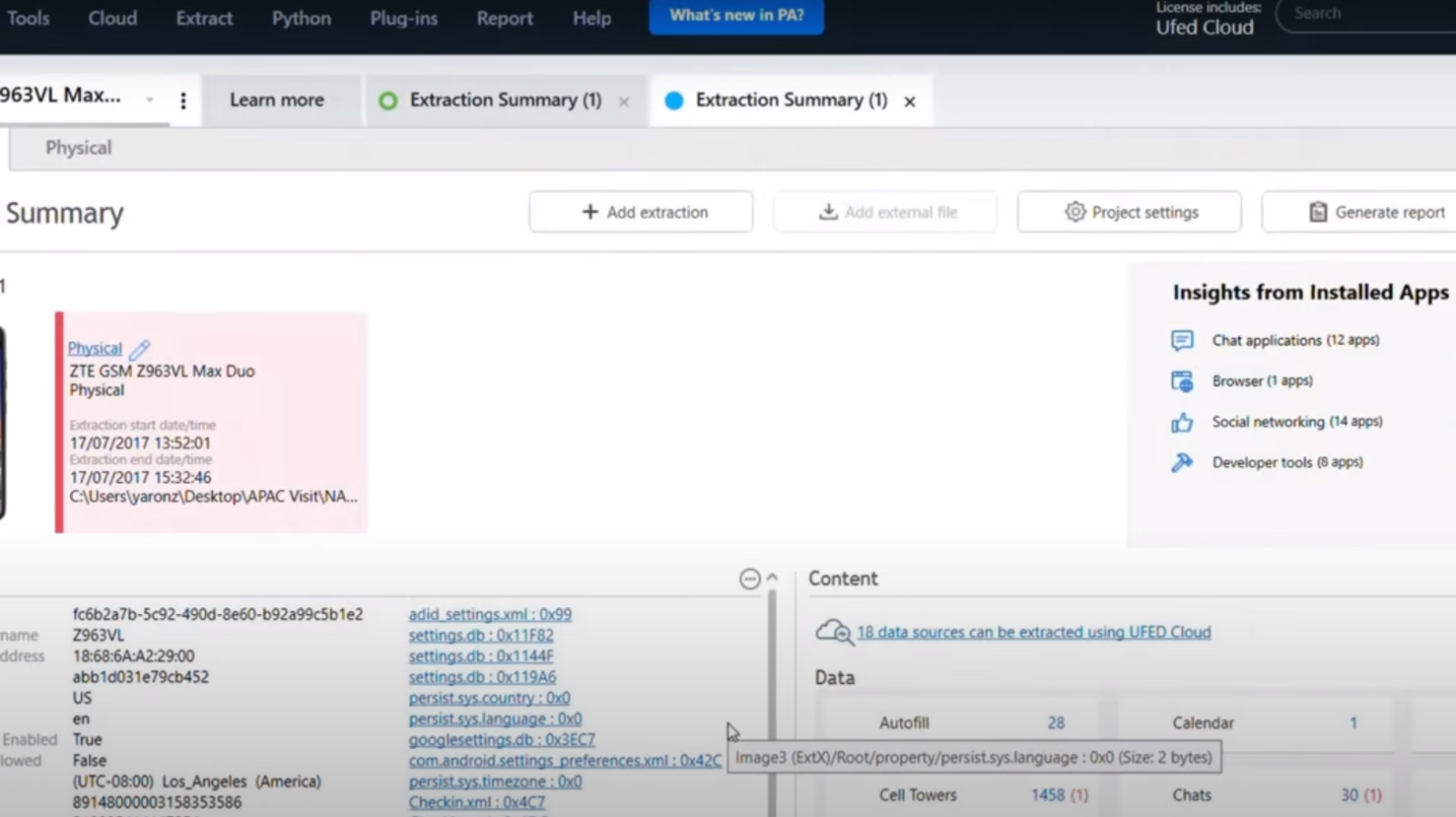This screenshot has height=817, width=1456.
Task: Expand the 963VL Max project dropdown arrow
Action: point(149,99)
